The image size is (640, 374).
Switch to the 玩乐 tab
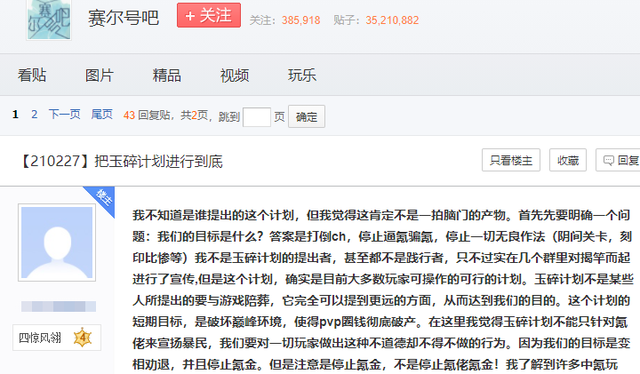302,75
